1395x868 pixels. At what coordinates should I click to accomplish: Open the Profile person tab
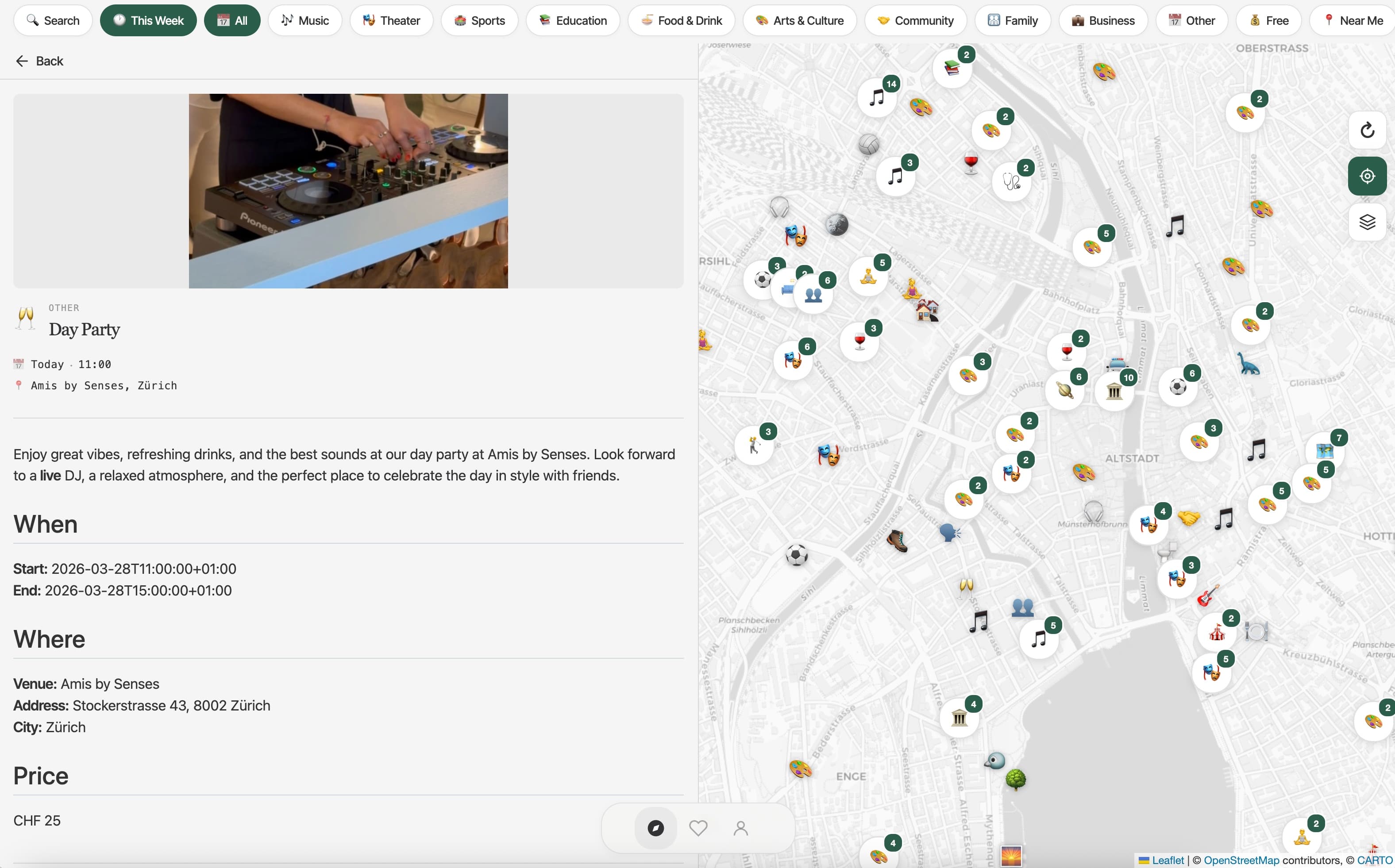point(740,828)
